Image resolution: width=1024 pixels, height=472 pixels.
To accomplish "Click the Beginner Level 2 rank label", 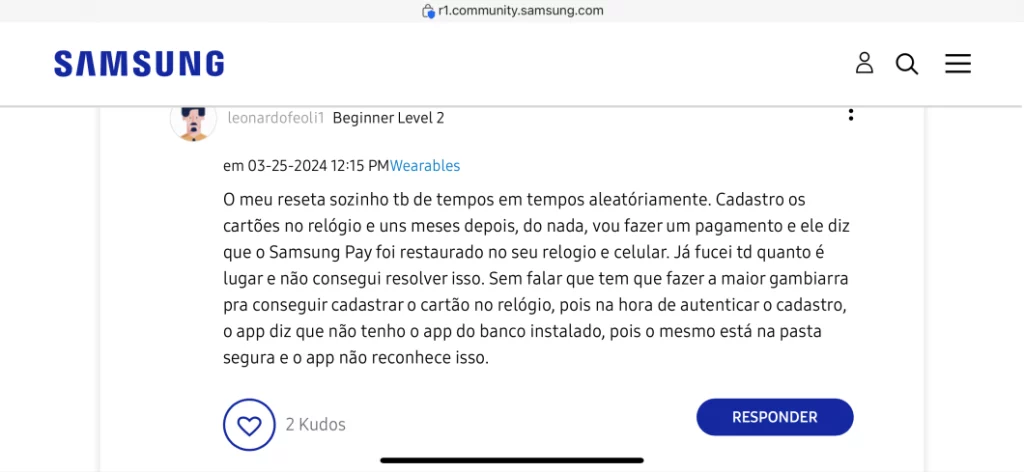I will pyautogui.click(x=389, y=118).
